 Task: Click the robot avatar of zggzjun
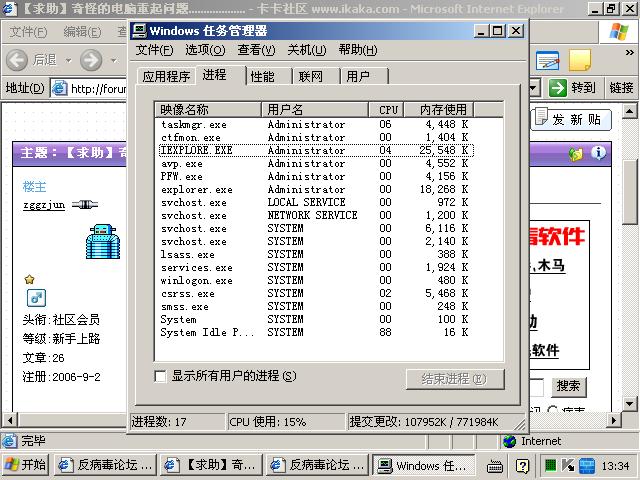coord(103,241)
